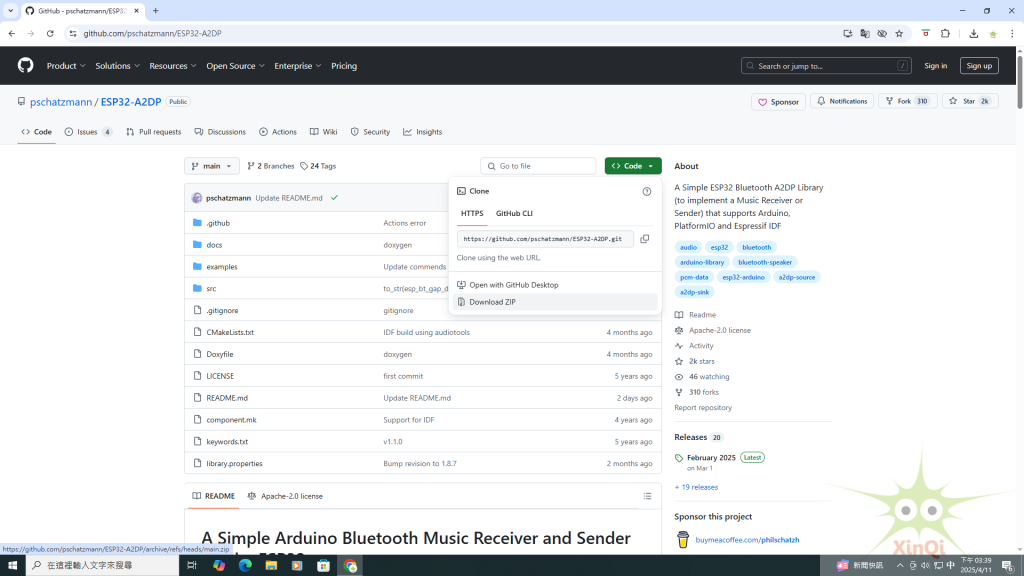Open the + 19 releases link
The width and height of the screenshot is (1024, 576).
(696, 487)
